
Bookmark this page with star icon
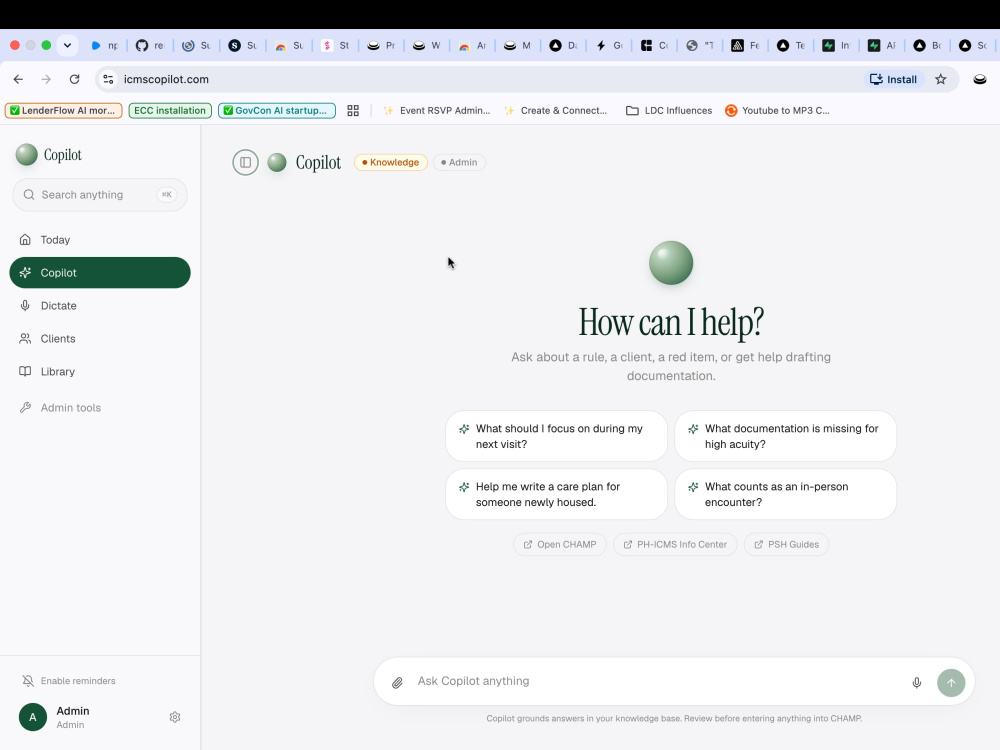tap(941, 79)
